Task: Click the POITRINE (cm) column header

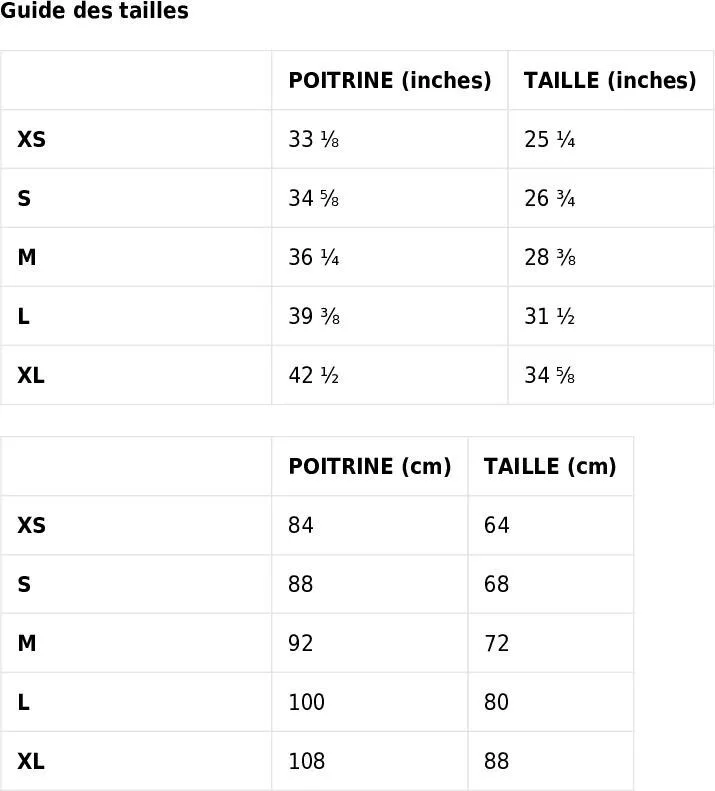Action: click(x=370, y=467)
